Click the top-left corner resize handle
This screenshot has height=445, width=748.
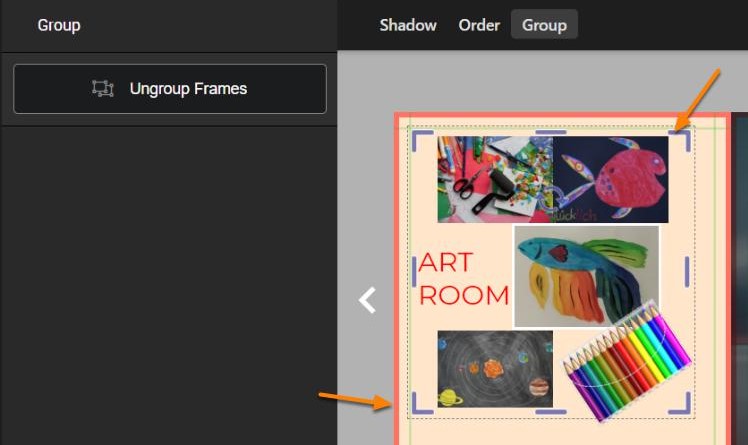(x=421, y=140)
